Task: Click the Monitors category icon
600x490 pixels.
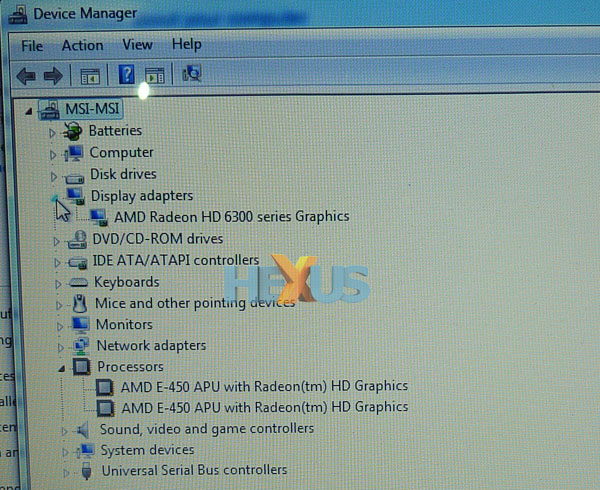Action: 81,325
